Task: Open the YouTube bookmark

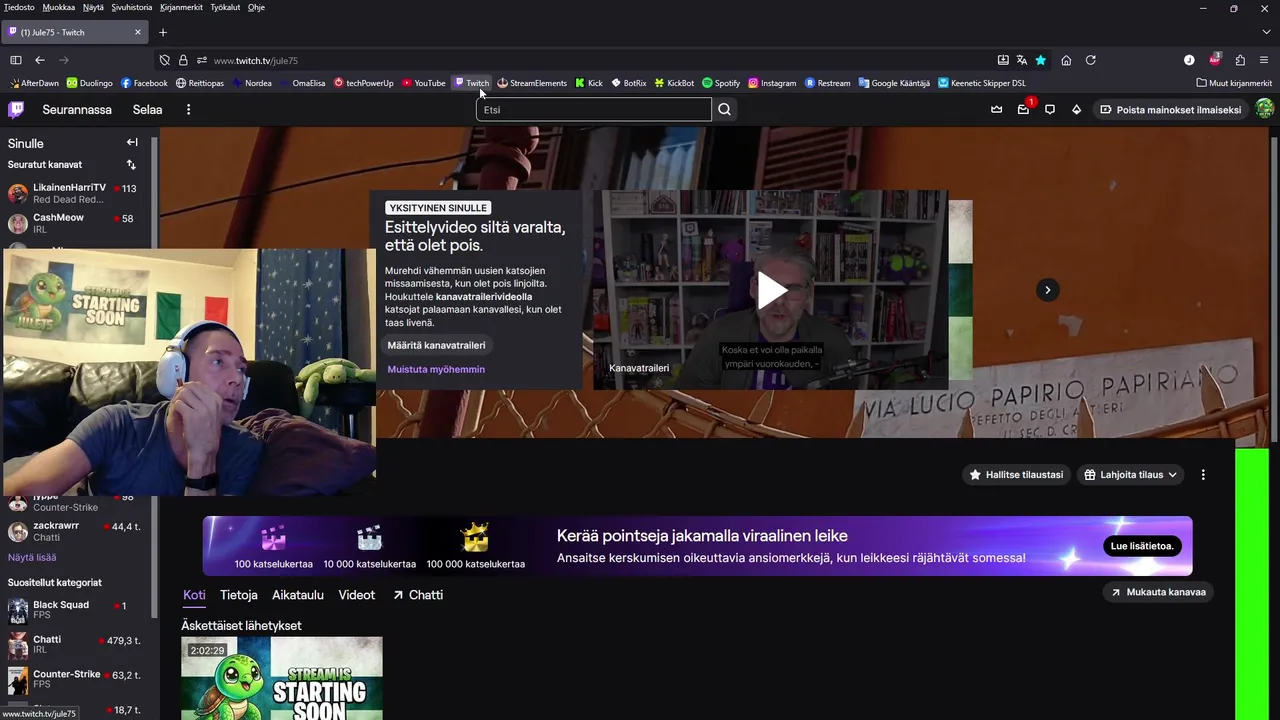Action: tap(424, 83)
